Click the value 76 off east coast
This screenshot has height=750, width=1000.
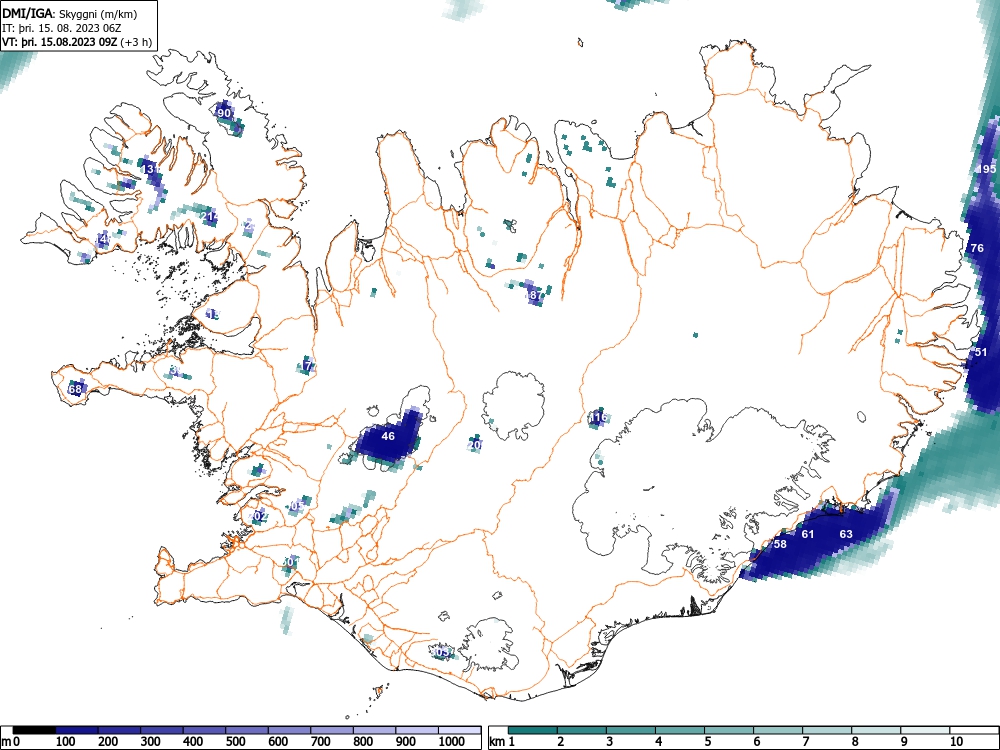[x=977, y=248]
